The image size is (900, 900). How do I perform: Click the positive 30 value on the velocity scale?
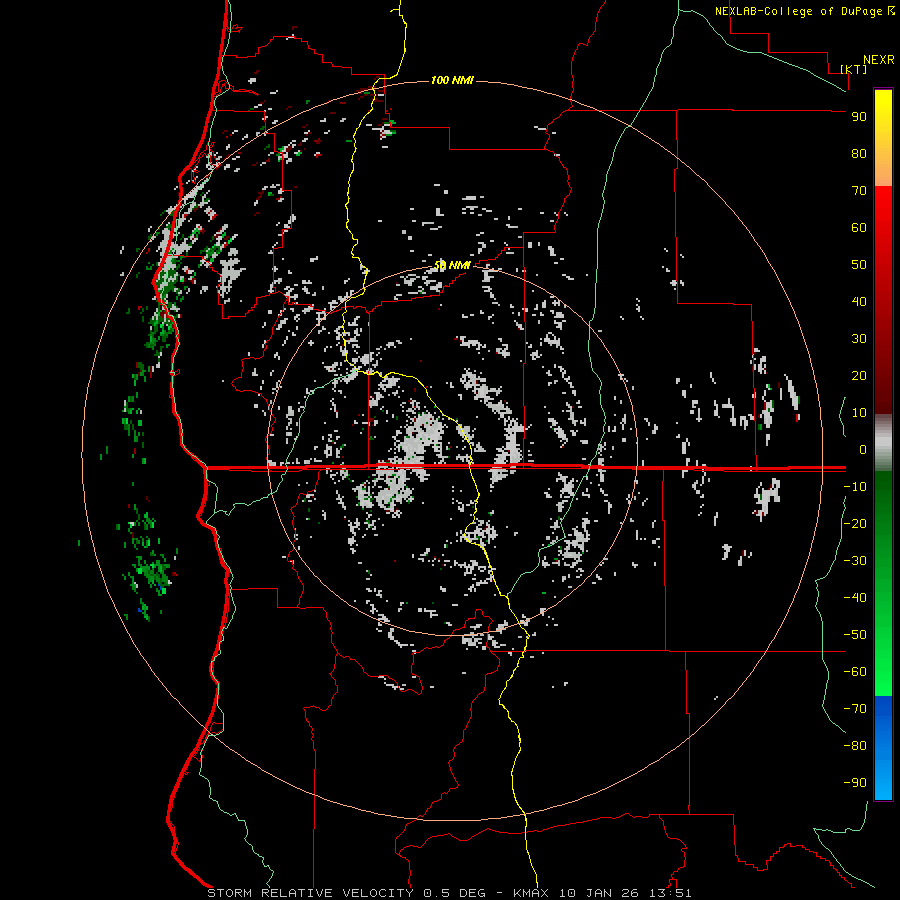pos(859,339)
